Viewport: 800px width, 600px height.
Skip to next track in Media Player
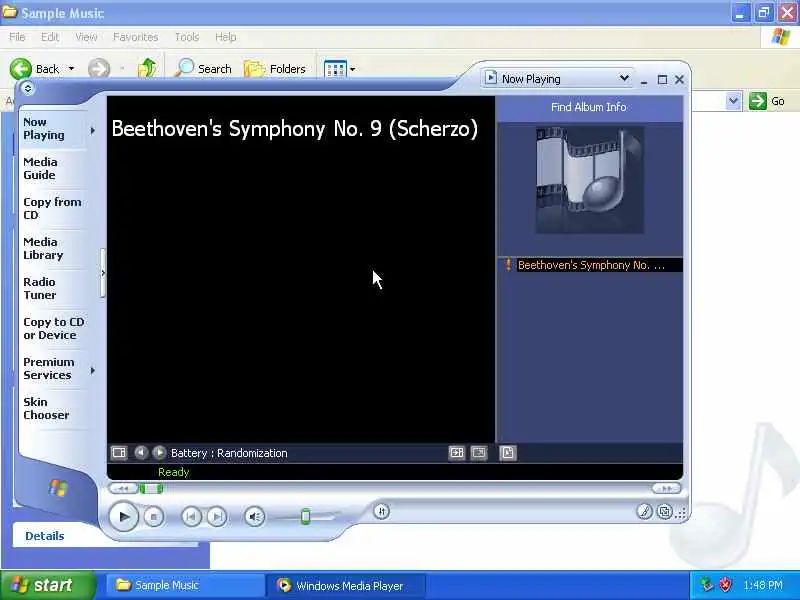(x=217, y=517)
